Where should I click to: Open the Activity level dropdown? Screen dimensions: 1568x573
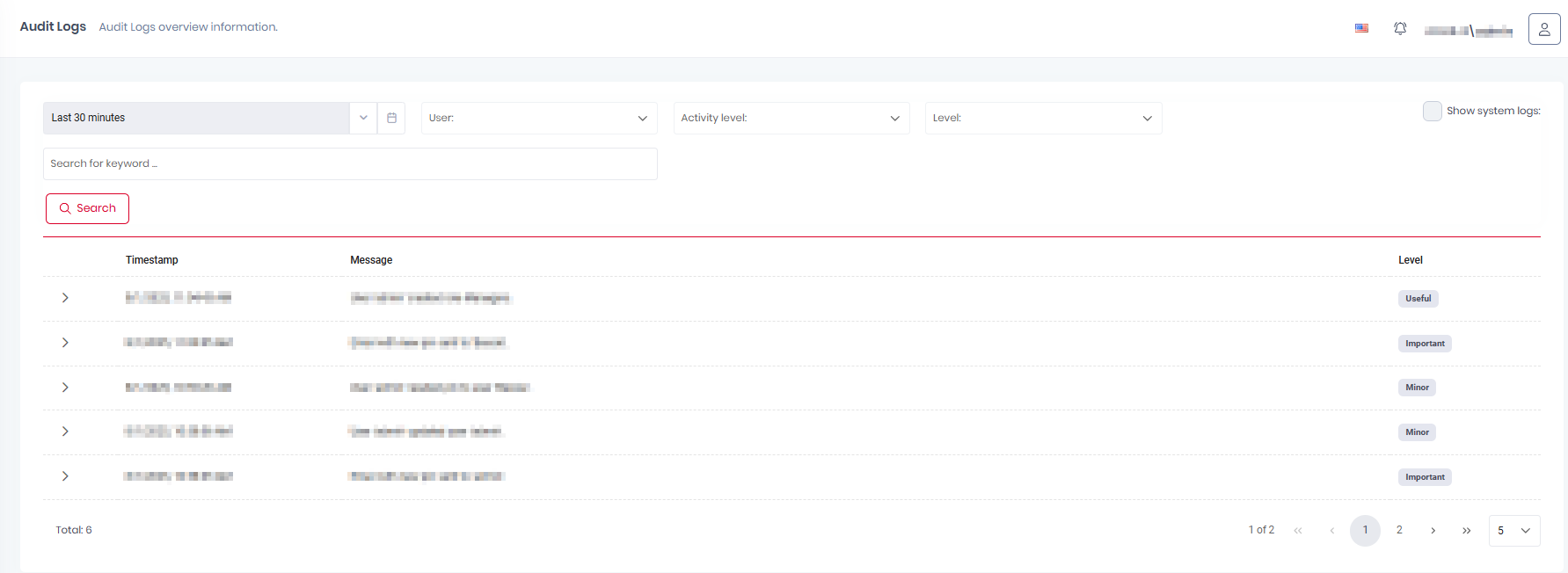(791, 118)
